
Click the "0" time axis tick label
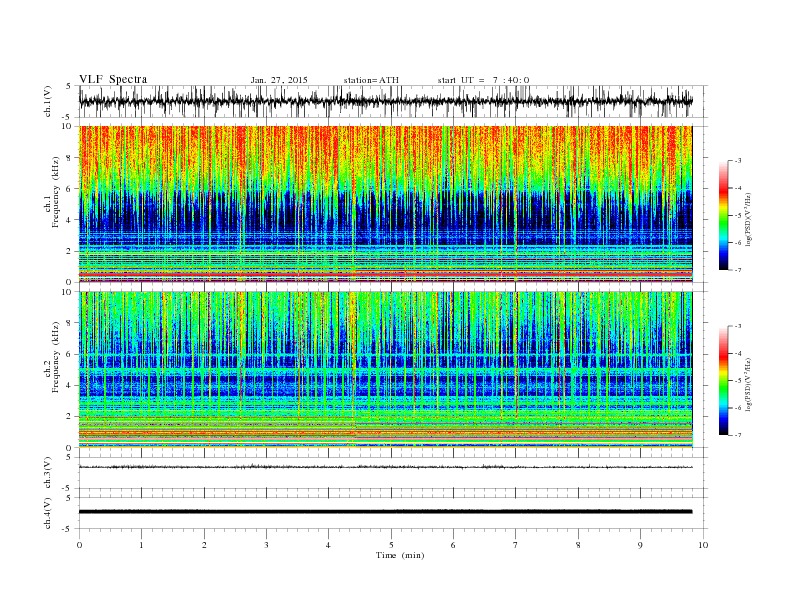coord(79,545)
